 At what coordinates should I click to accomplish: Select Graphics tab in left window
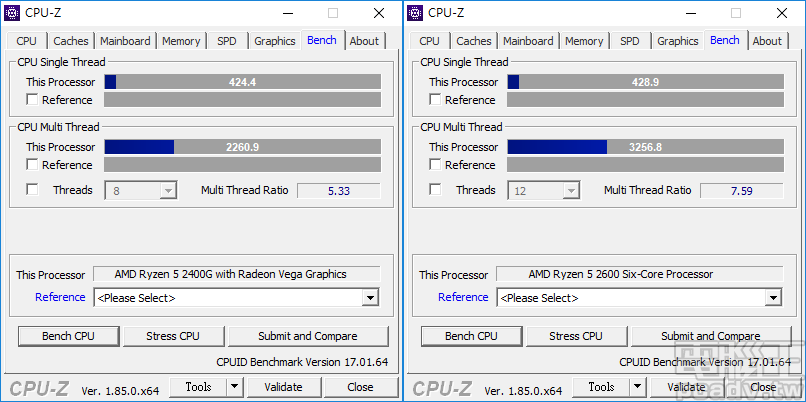click(275, 41)
